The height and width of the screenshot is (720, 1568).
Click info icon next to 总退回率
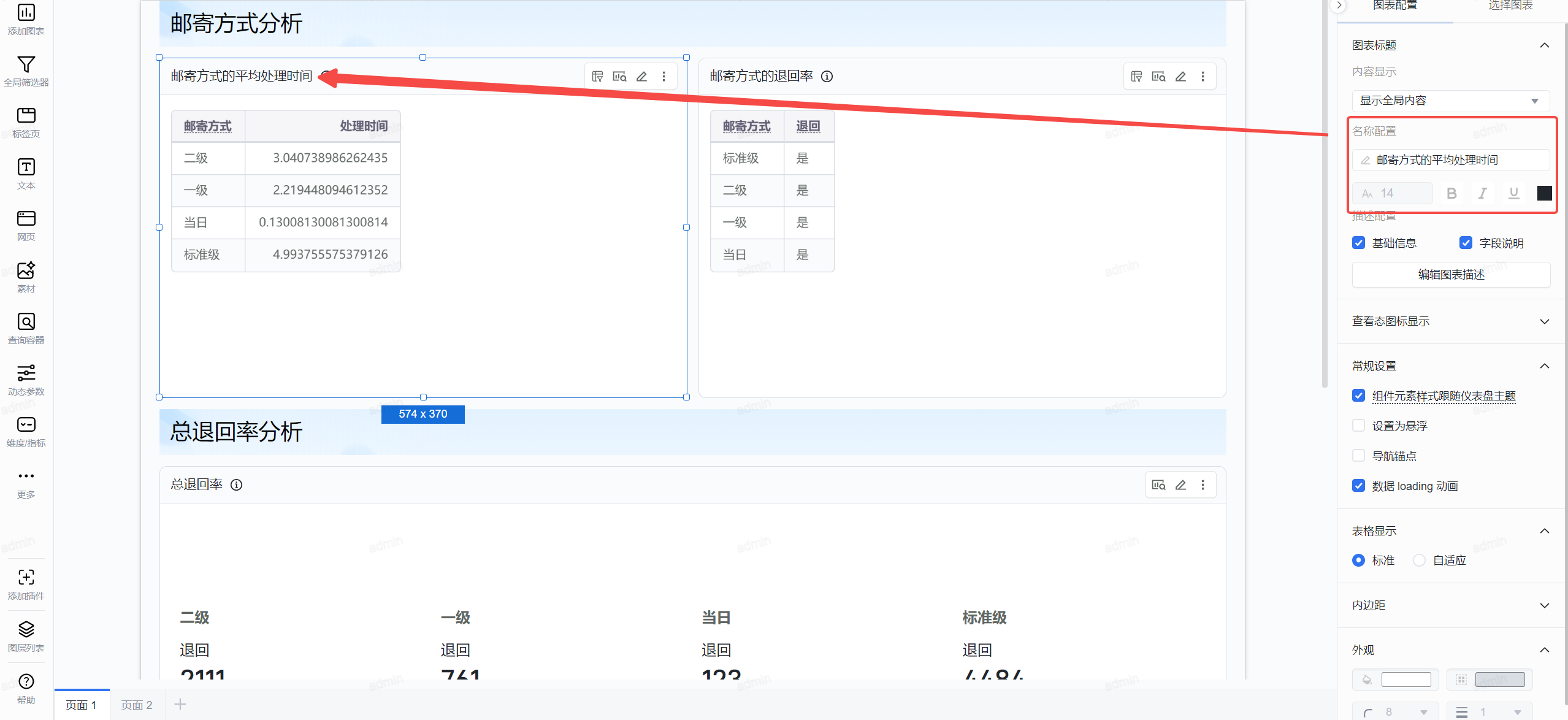pos(236,485)
